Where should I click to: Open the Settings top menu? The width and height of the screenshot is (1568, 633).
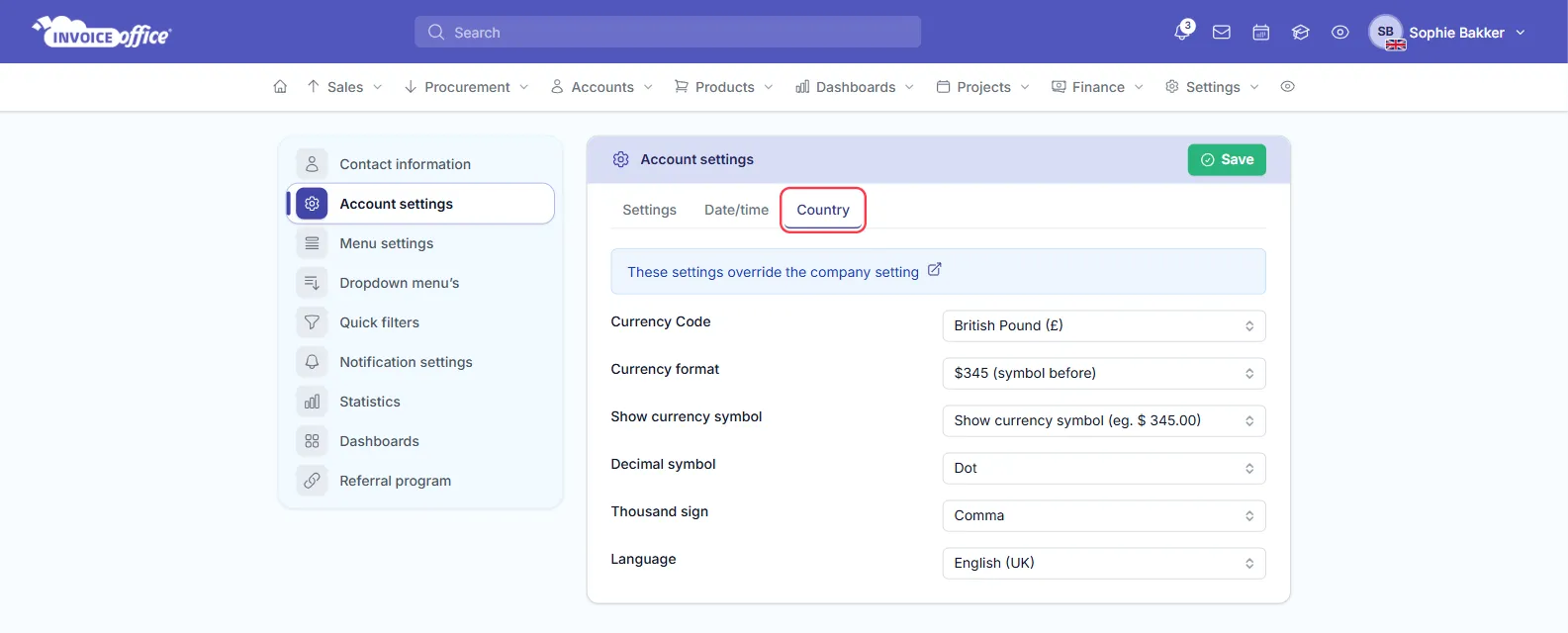(1212, 87)
